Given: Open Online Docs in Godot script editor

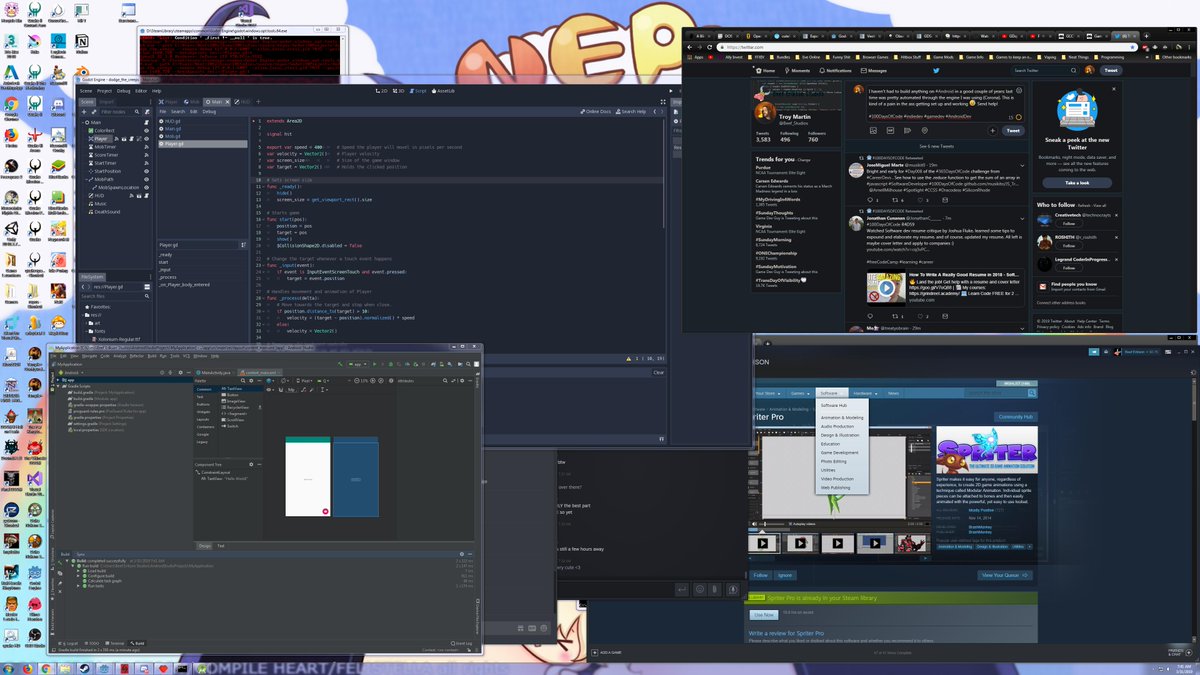Looking at the screenshot, I should 597,111.
